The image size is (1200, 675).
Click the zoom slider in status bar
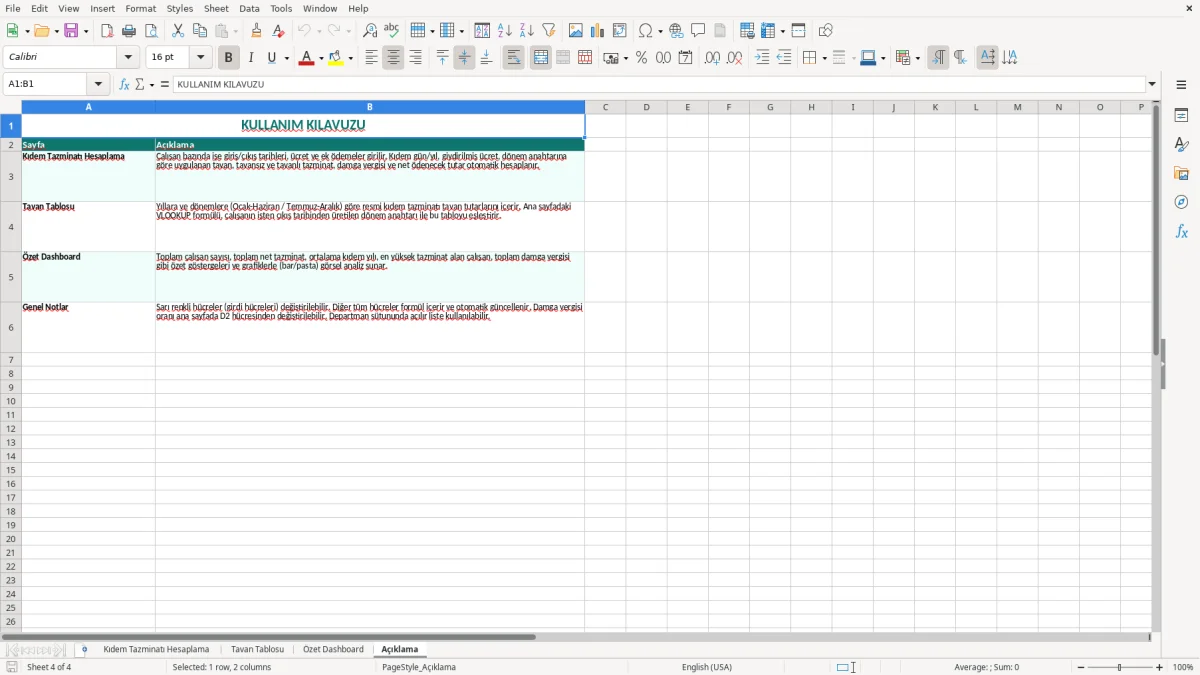pos(1120,667)
